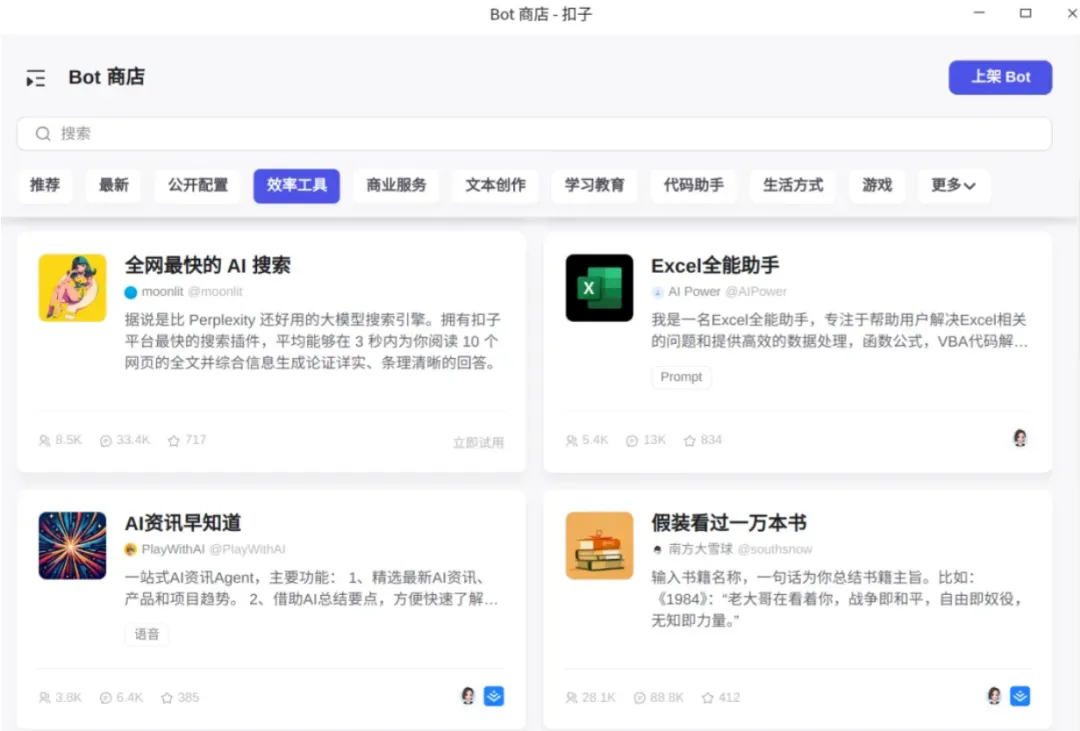
Task: Click the @southsnow author handle
Action: coord(775,550)
